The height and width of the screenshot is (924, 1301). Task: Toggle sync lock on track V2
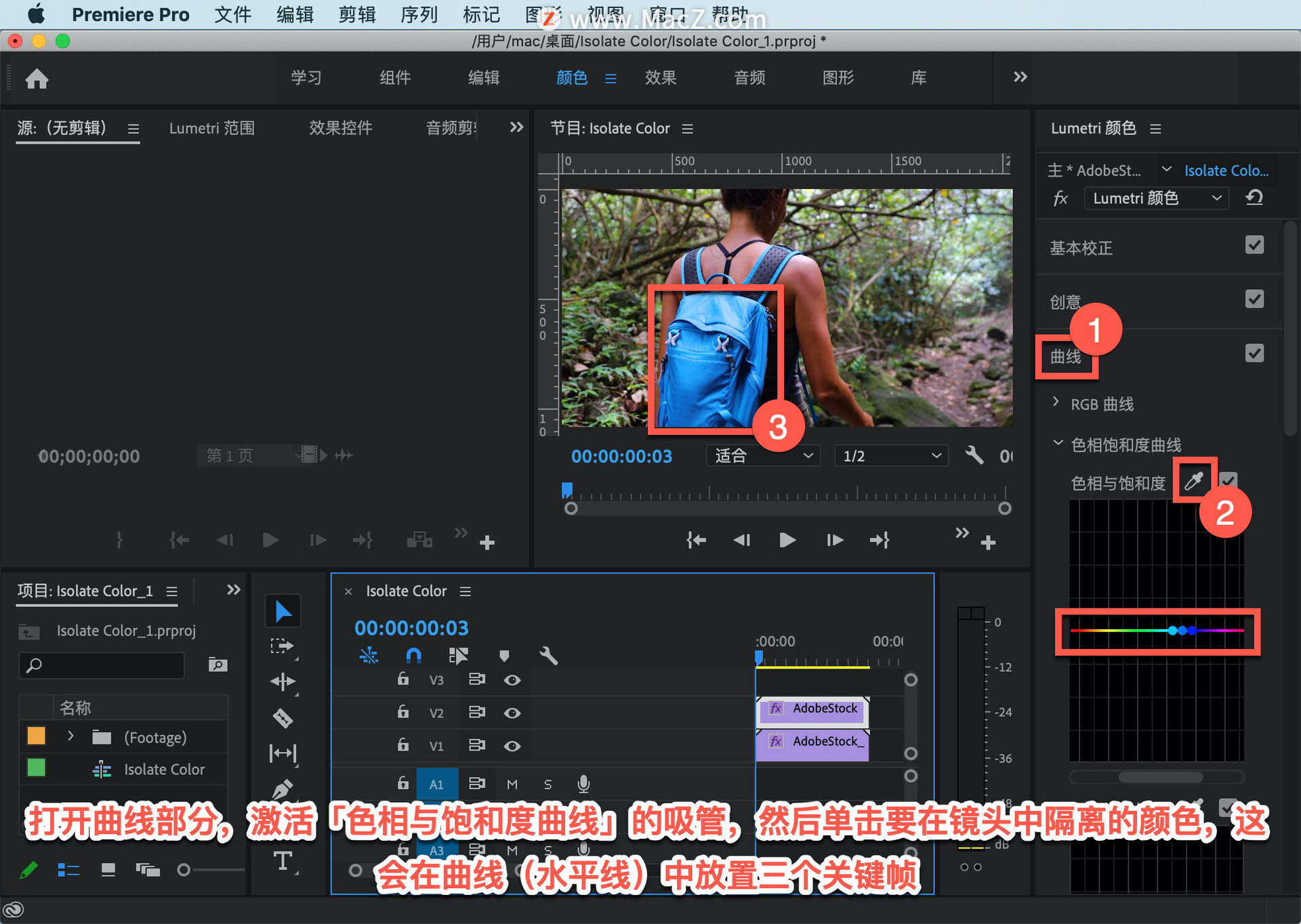tap(477, 713)
